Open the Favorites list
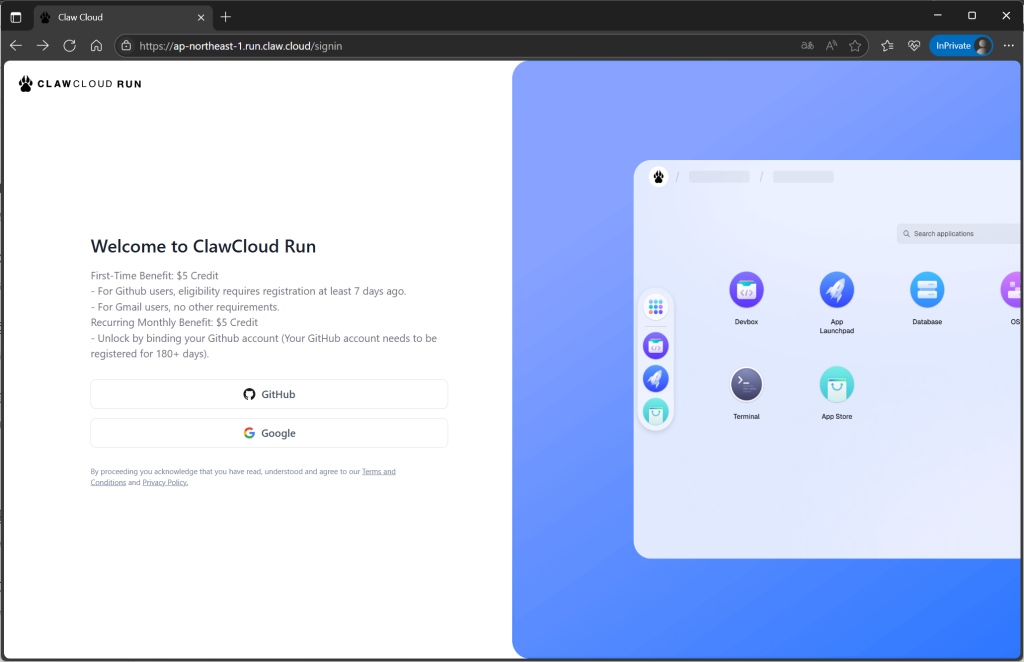The image size is (1024, 662). pos(887,46)
